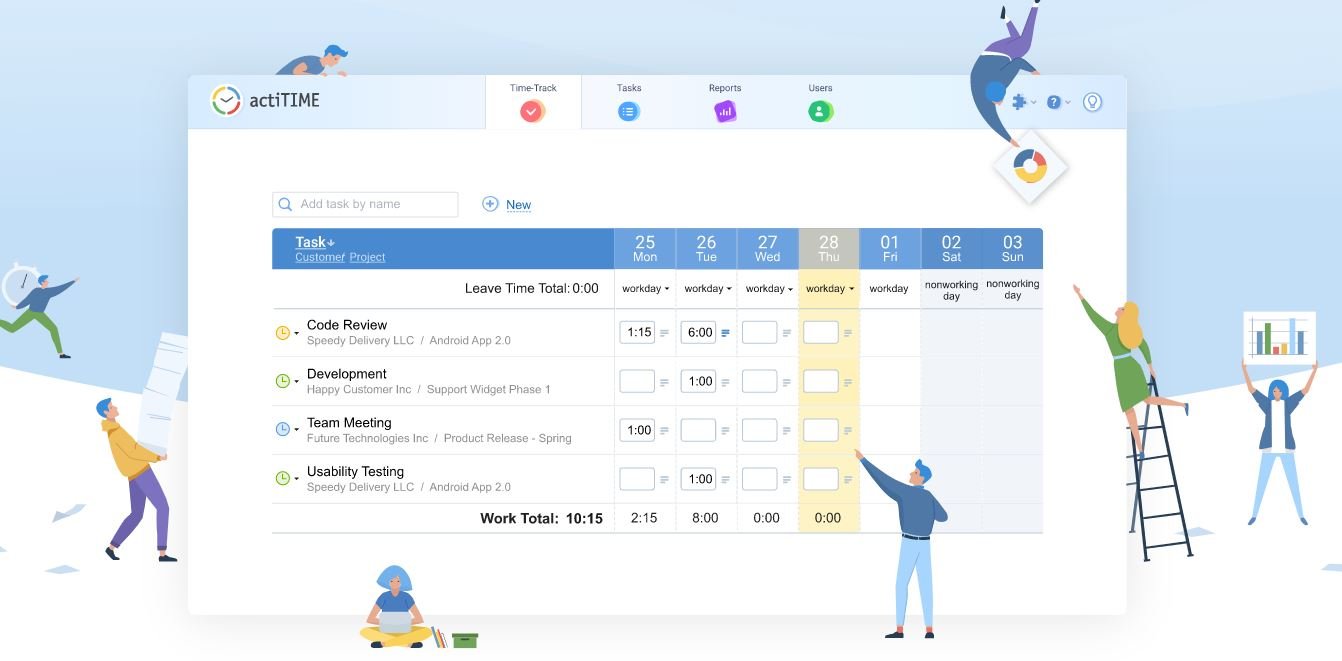This screenshot has height=661, width=1342.
Task: Switch to the Tasks tab
Action: point(629,103)
